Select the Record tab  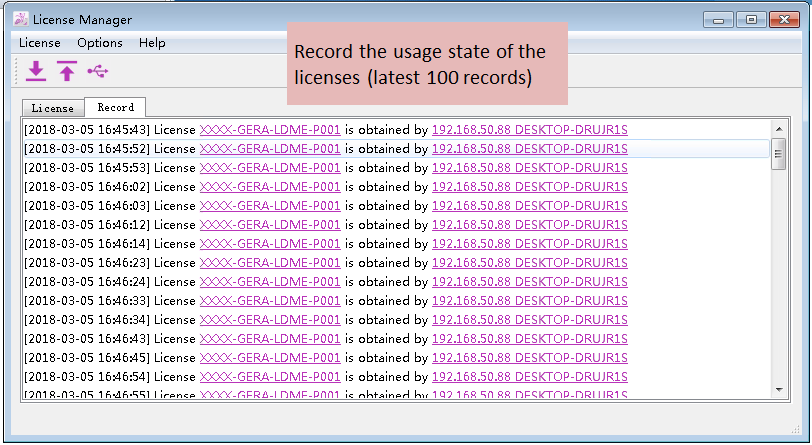tap(115, 107)
